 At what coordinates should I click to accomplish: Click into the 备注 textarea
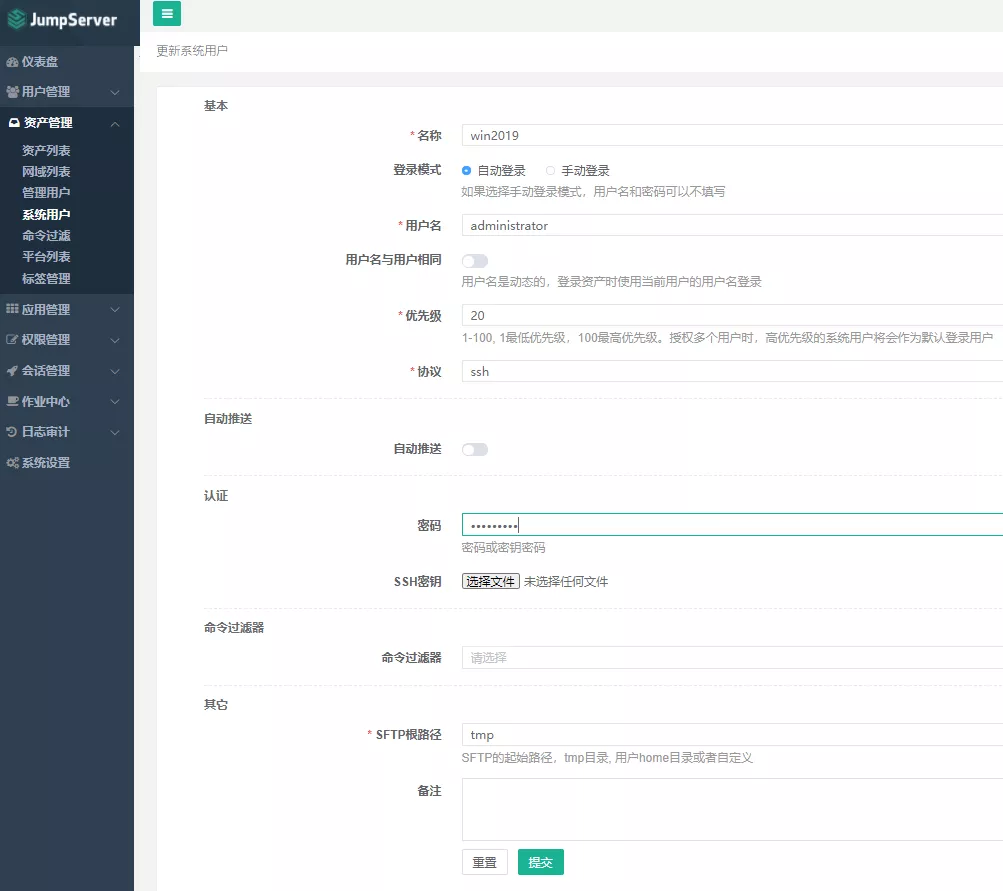[730, 809]
